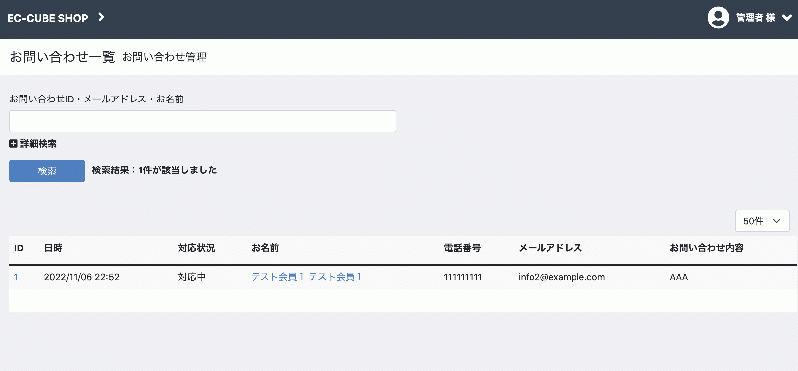Click the administrator avatar icon
This screenshot has height=371, width=798.
718,18
